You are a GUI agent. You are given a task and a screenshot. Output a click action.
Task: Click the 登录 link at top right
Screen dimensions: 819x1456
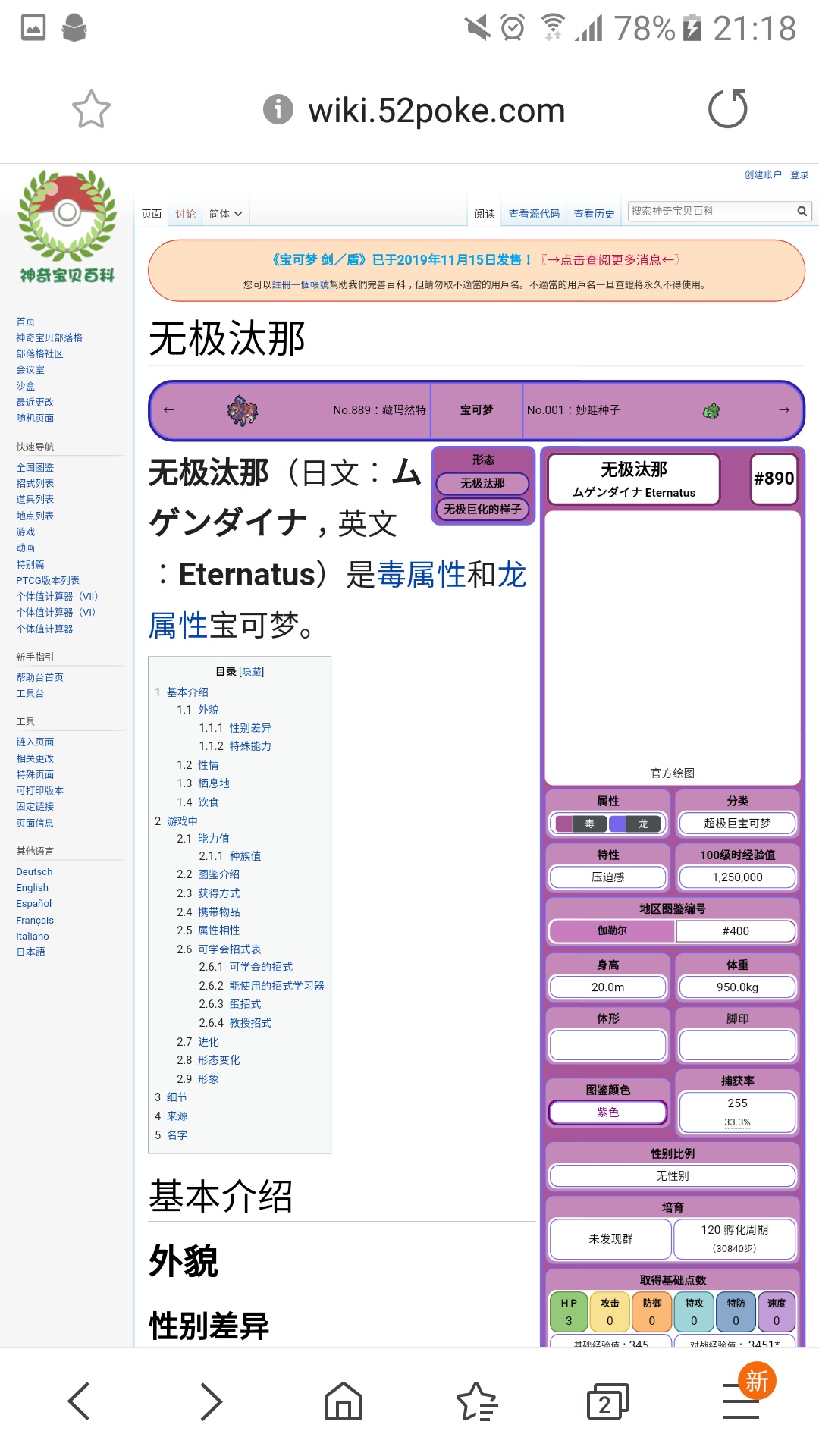tap(799, 174)
